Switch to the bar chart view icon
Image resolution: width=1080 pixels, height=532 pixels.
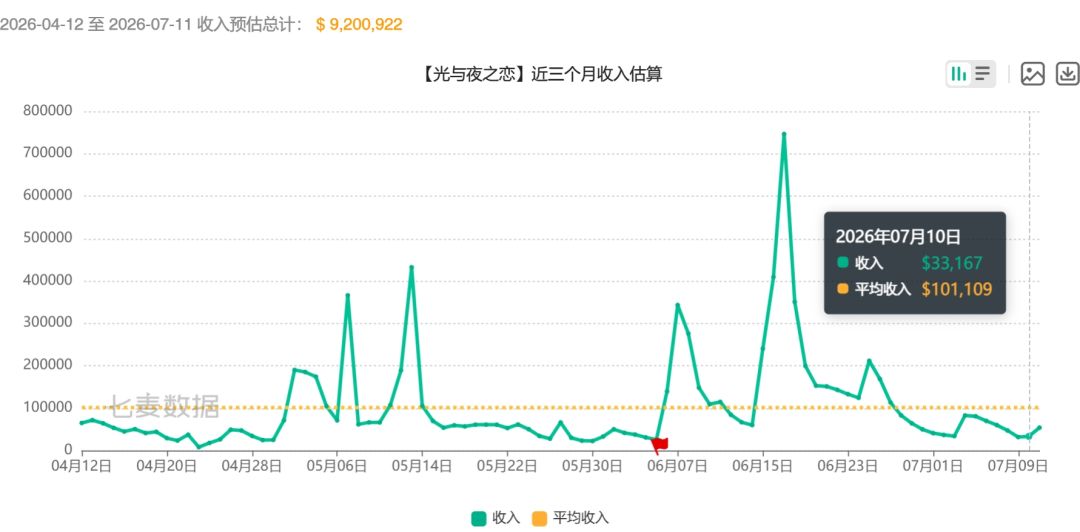(x=959, y=73)
